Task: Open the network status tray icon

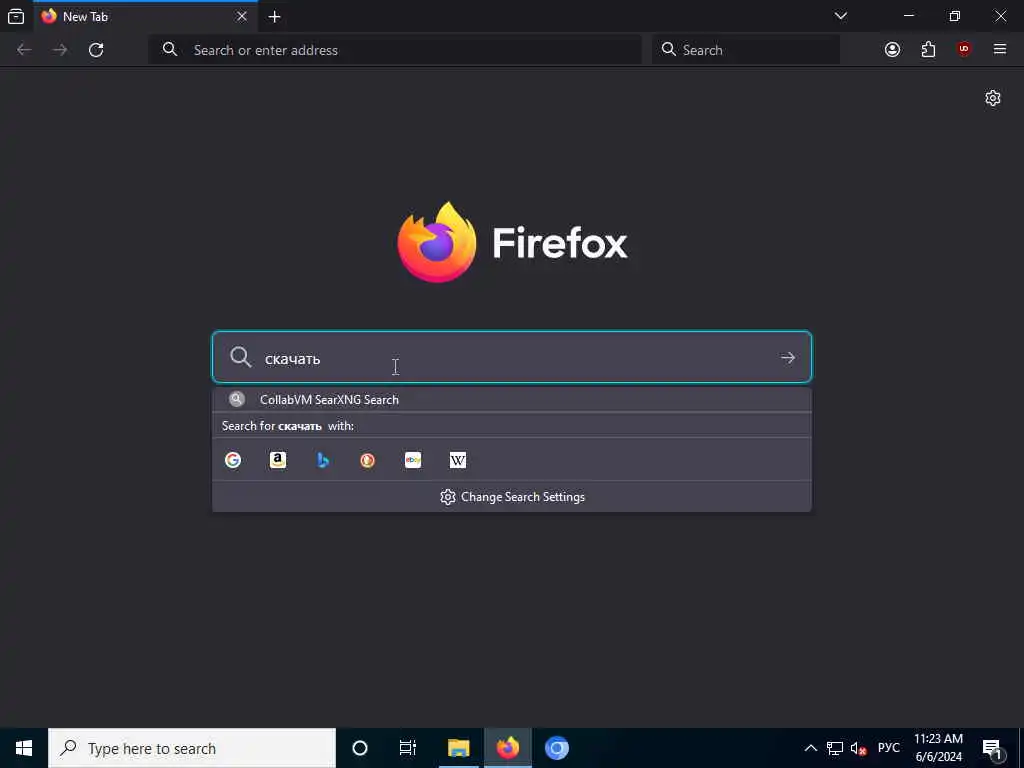Action: (x=835, y=748)
